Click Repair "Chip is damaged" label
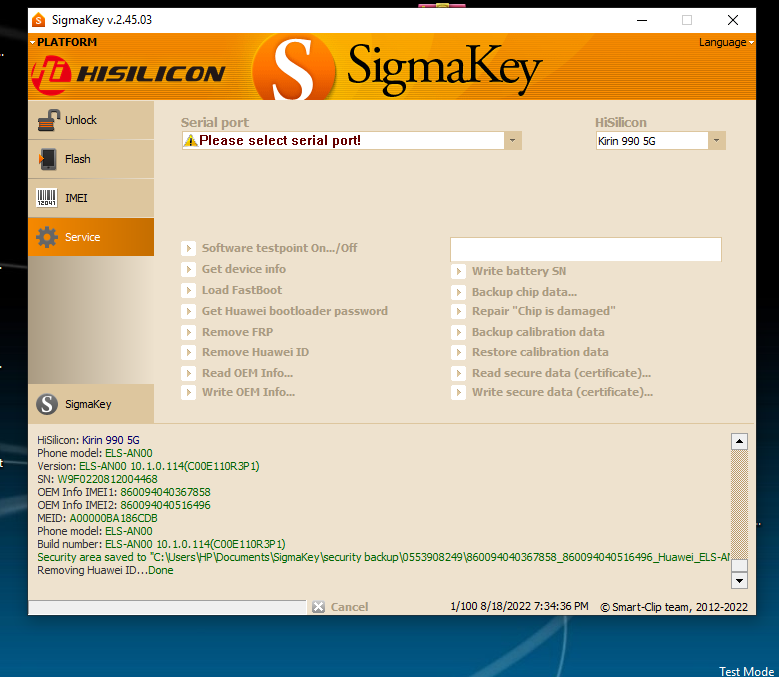The width and height of the screenshot is (779, 677). pyautogui.click(x=544, y=311)
